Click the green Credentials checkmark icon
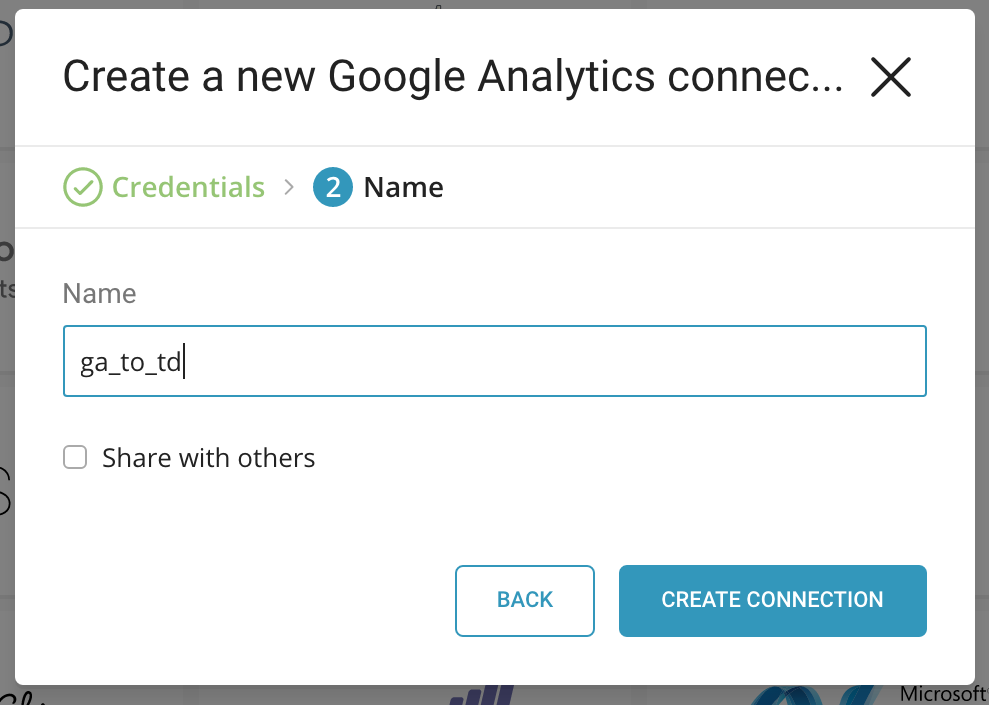The image size is (989, 705). point(83,187)
